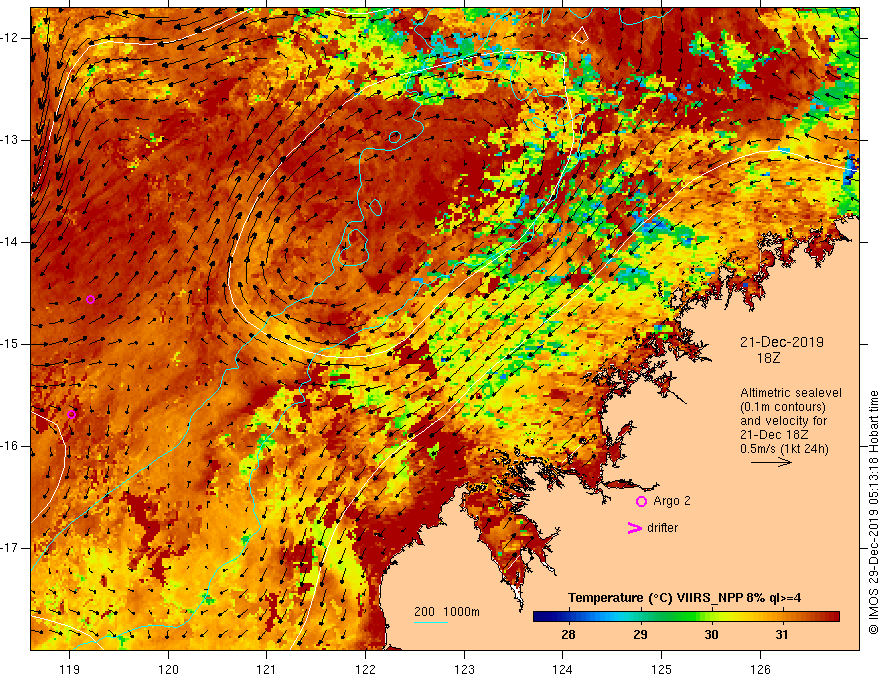The width and height of the screenshot is (880, 680).
Task: Click the '-12' latitude axis label
Action: pyautogui.click(x=10, y=38)
